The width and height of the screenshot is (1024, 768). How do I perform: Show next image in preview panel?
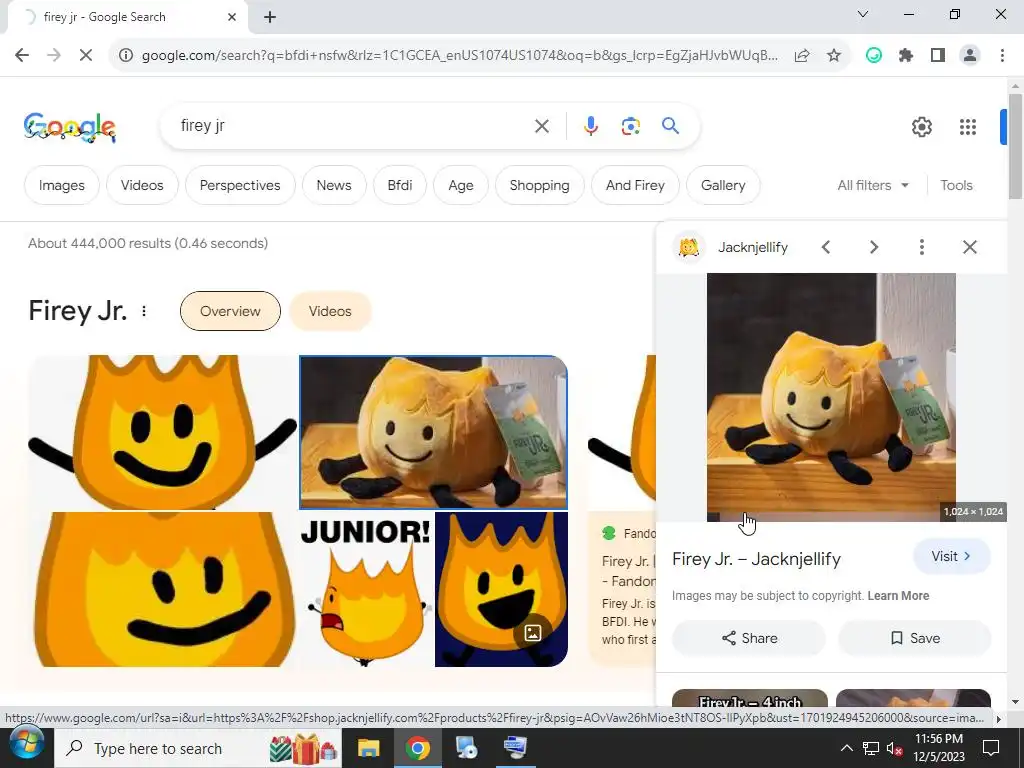click(874, 247)
